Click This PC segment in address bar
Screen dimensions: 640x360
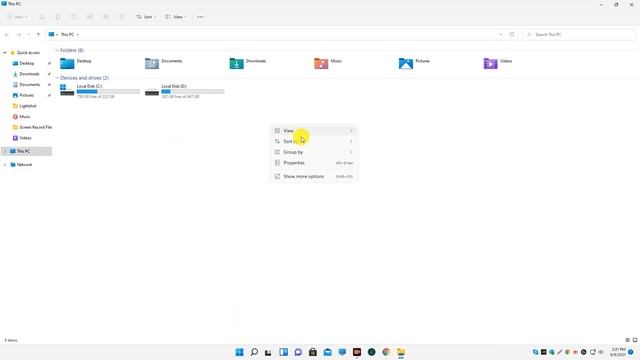67,35
